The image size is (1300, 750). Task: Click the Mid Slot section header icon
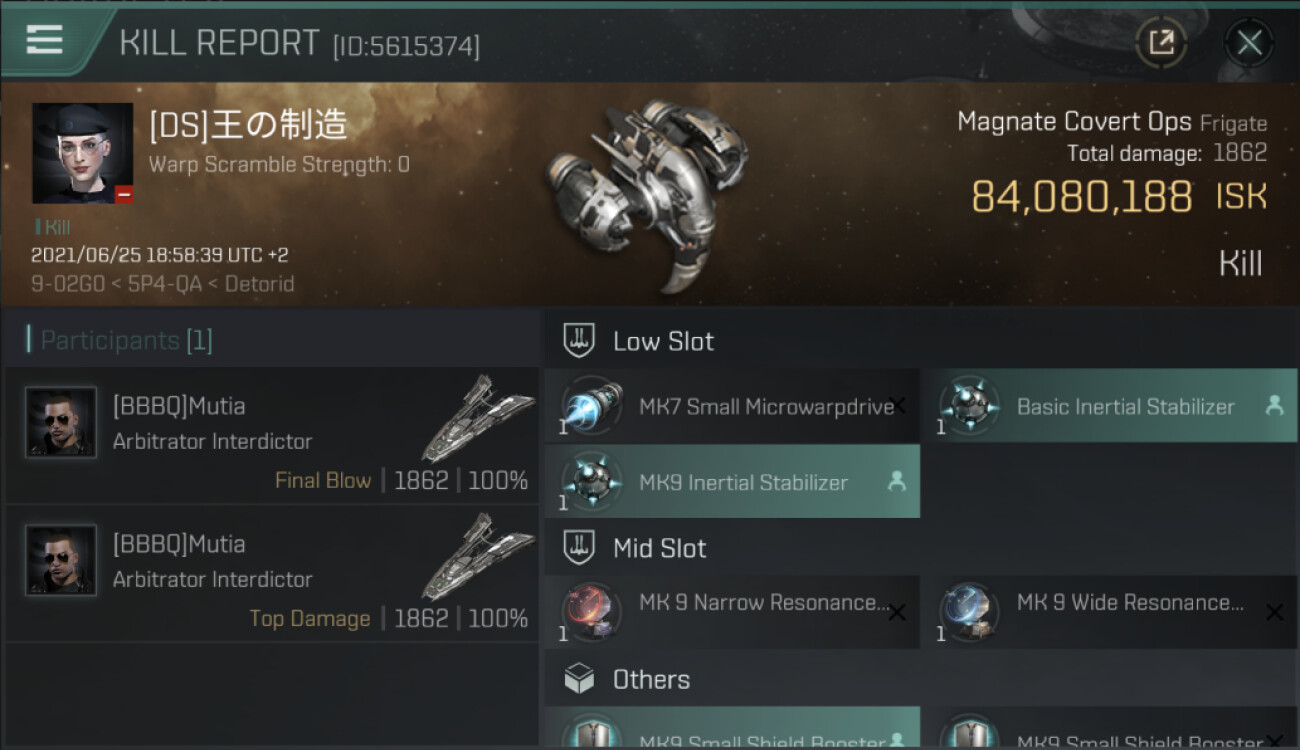(580, 548)
